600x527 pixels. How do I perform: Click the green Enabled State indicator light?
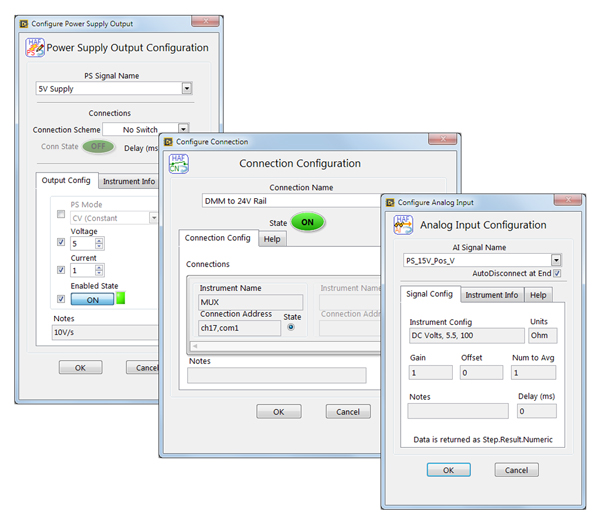point(121,298)
